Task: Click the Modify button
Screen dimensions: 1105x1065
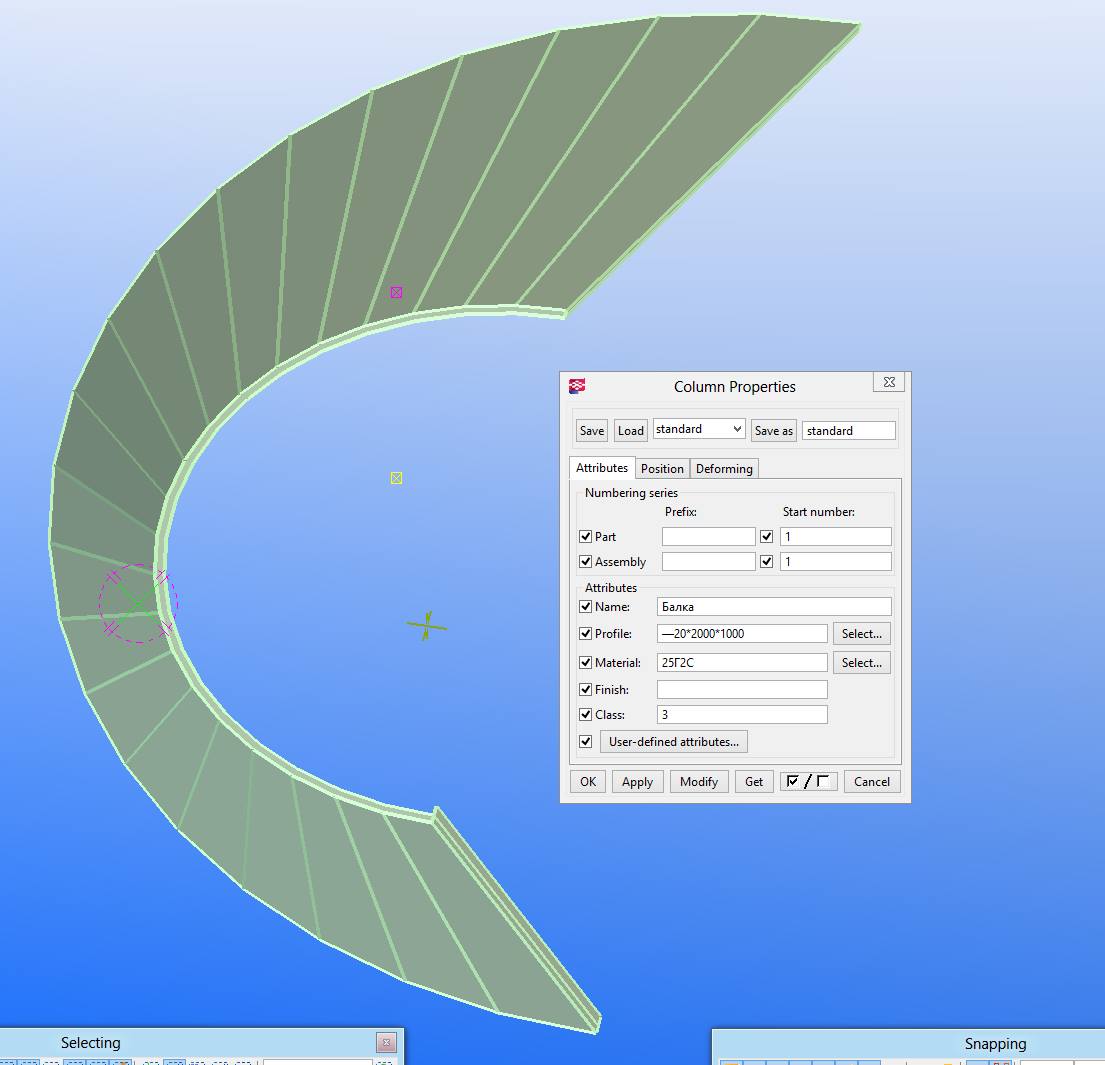Action: coord(698,781)
